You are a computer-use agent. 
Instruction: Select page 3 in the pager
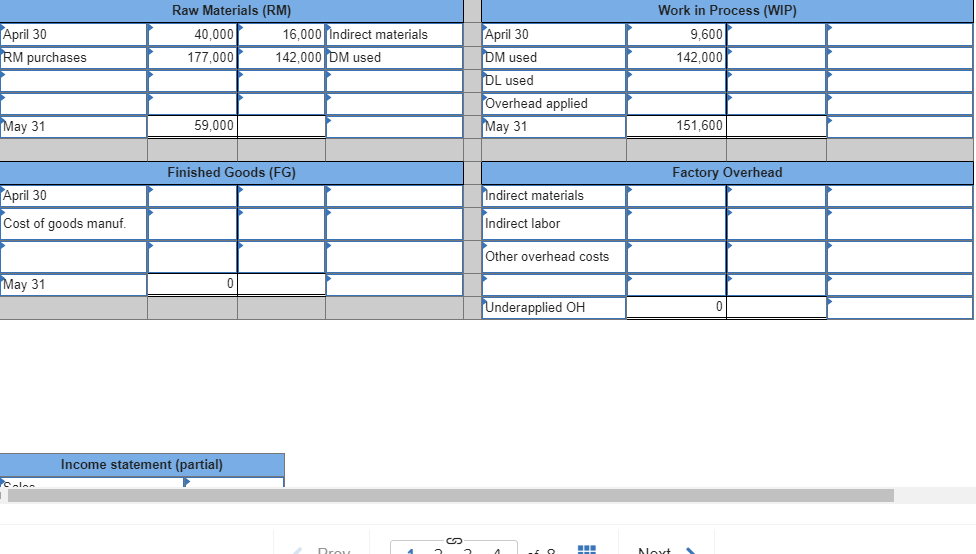[x=467, y=552]
